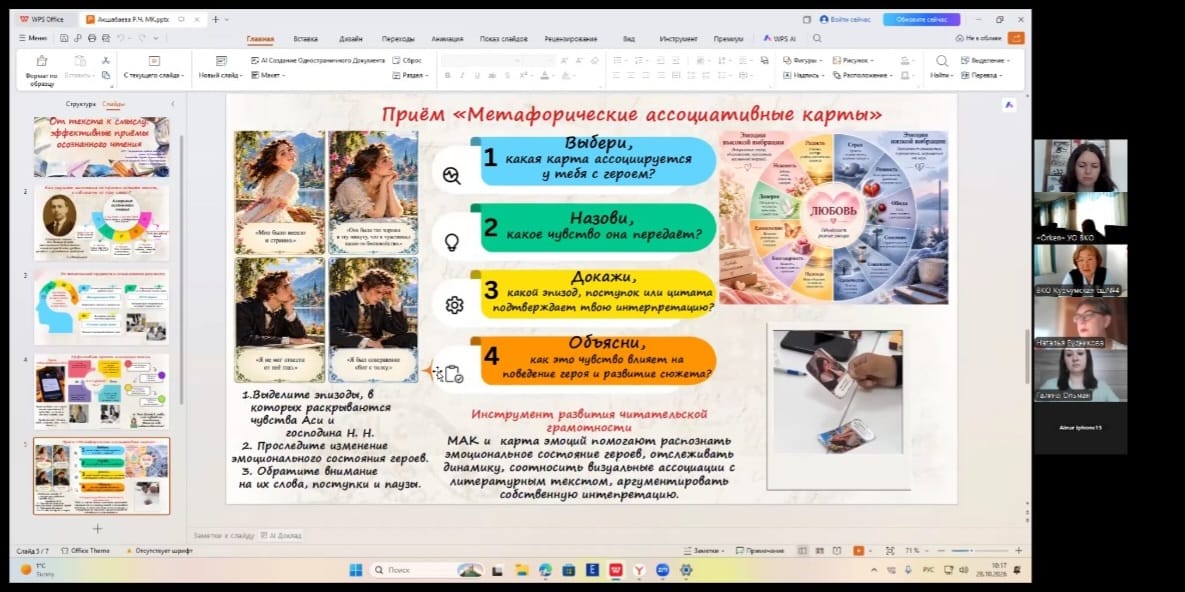Click the redo arrow icon
1185x592 pixels.
coord(141,38)
